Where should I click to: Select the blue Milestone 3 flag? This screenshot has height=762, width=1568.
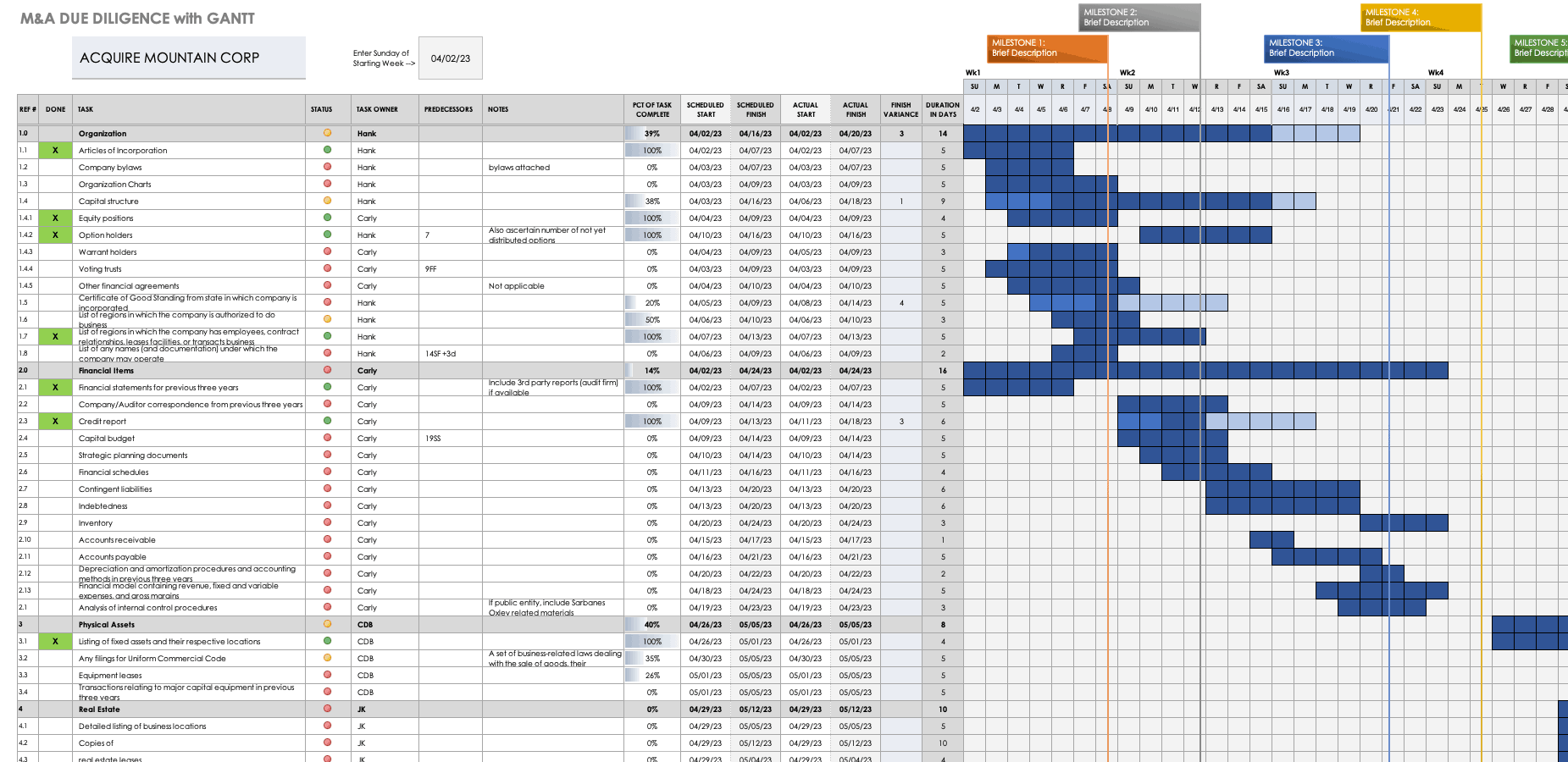[1326, 48]
